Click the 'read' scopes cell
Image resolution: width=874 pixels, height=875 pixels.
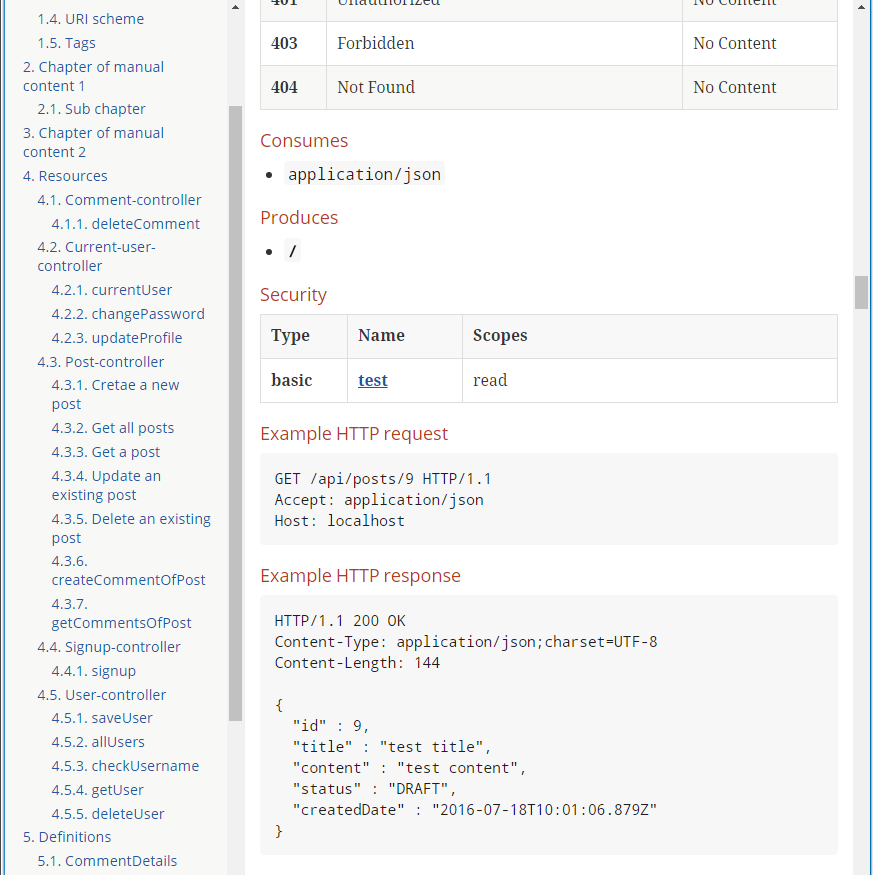[x=650, y=381]
